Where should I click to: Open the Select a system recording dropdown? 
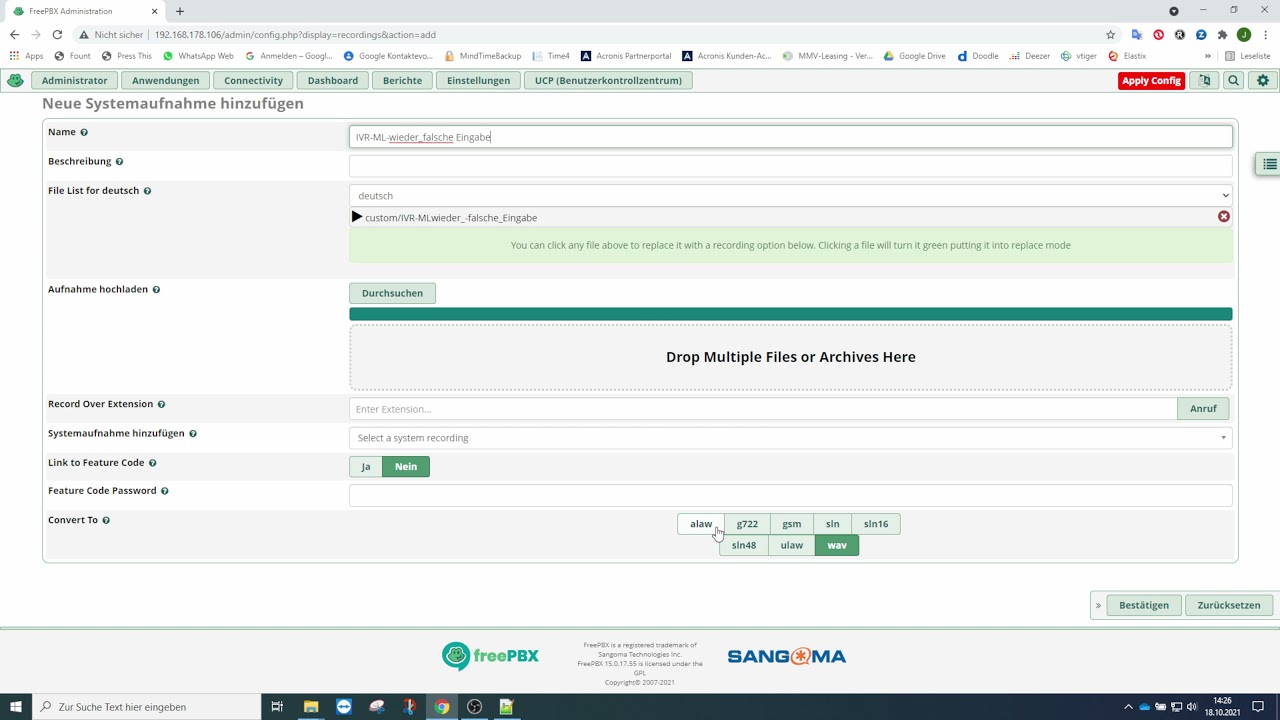790,438
